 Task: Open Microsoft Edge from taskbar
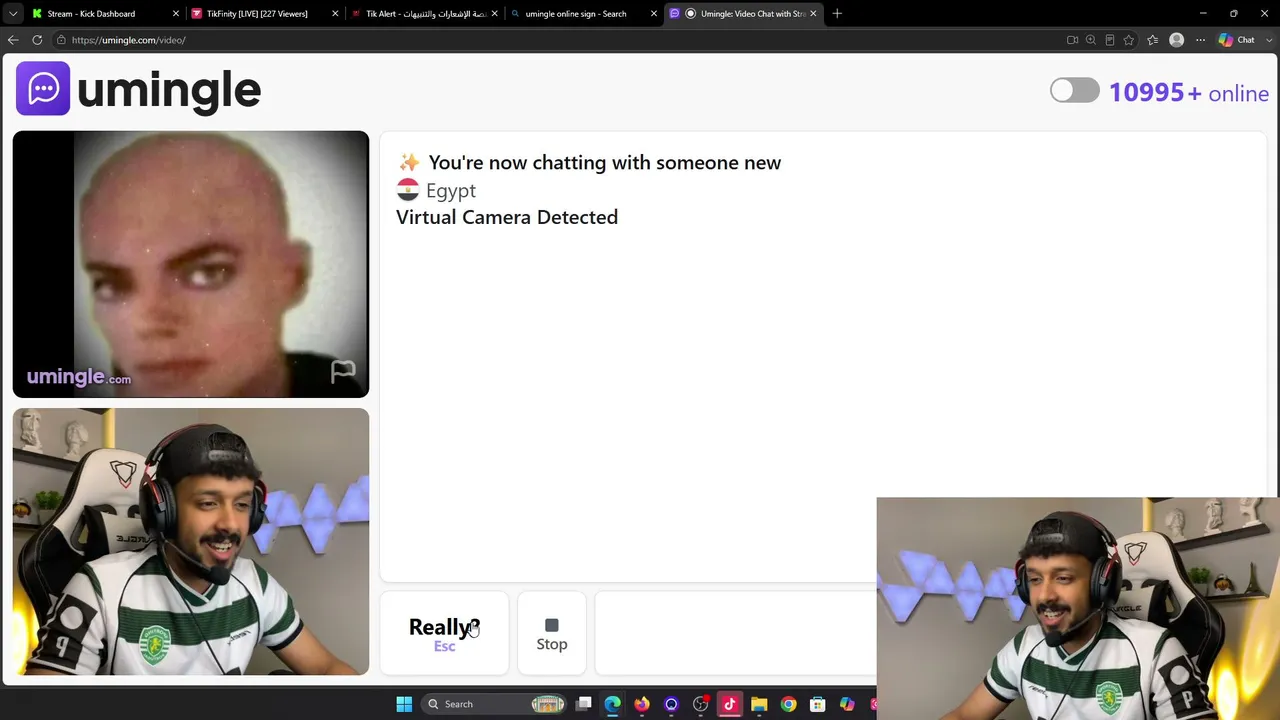tap(613, 704)
